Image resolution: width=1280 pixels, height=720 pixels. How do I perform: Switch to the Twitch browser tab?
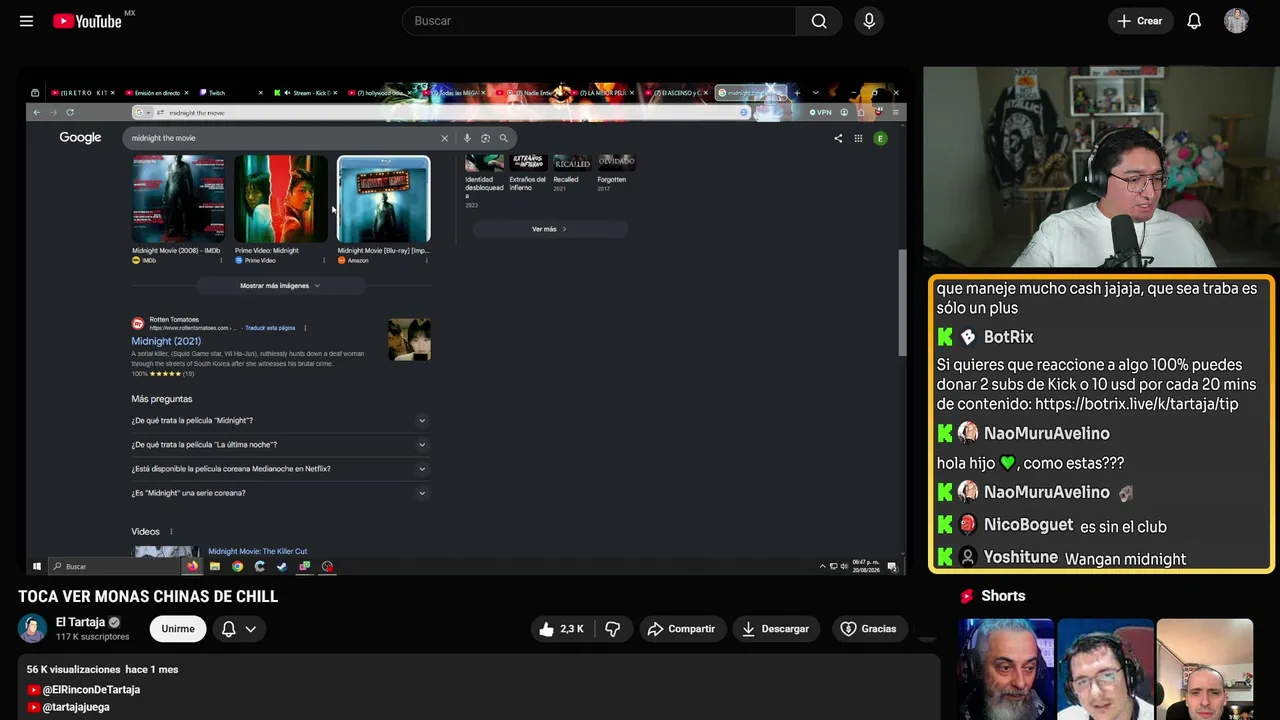click(x=230, y=93)
